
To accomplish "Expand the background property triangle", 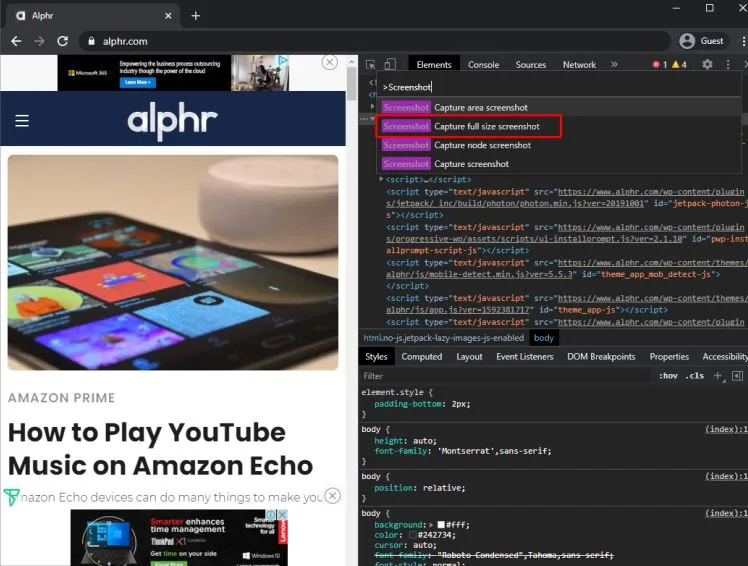I will click(431, 525).
